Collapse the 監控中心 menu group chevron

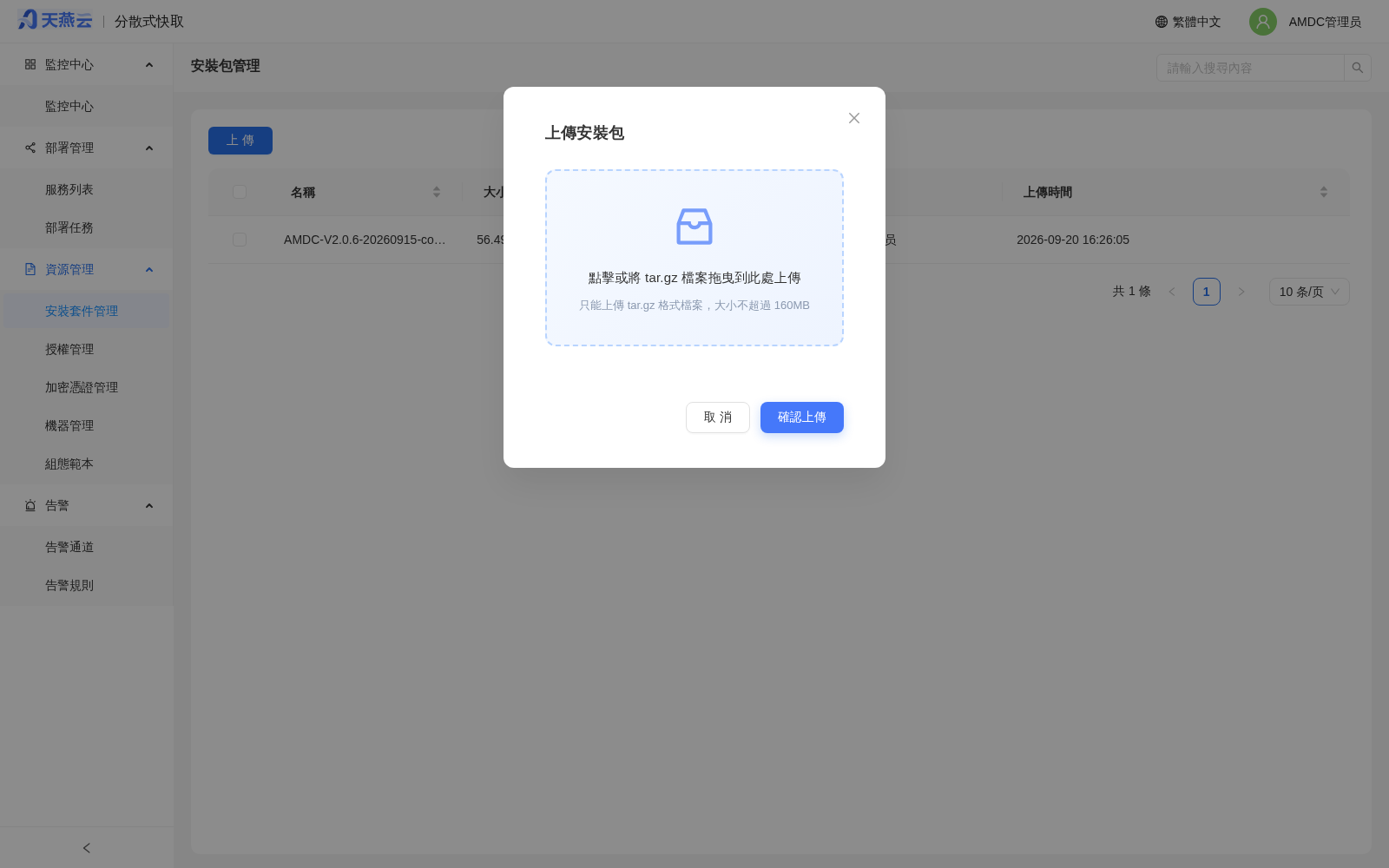(x=149, y=65)
